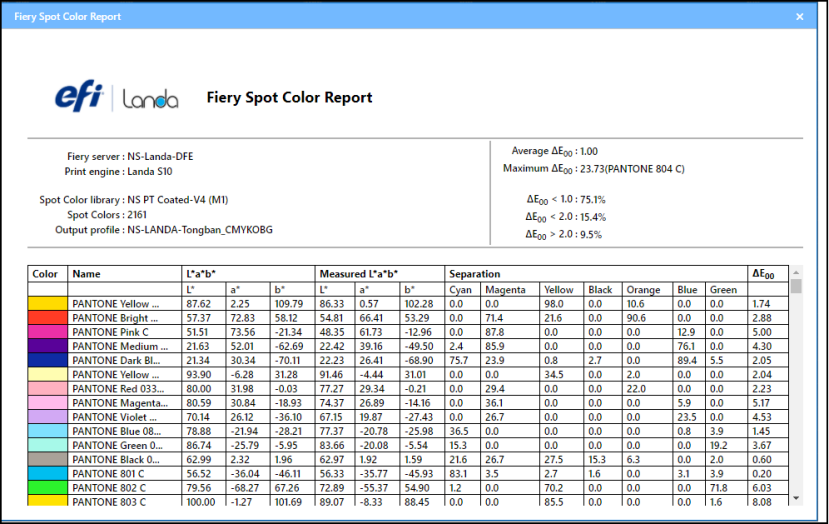Click the ΔE00 > 2.0 : 9.5% line
829x524 pixels.
coord(564,234)
